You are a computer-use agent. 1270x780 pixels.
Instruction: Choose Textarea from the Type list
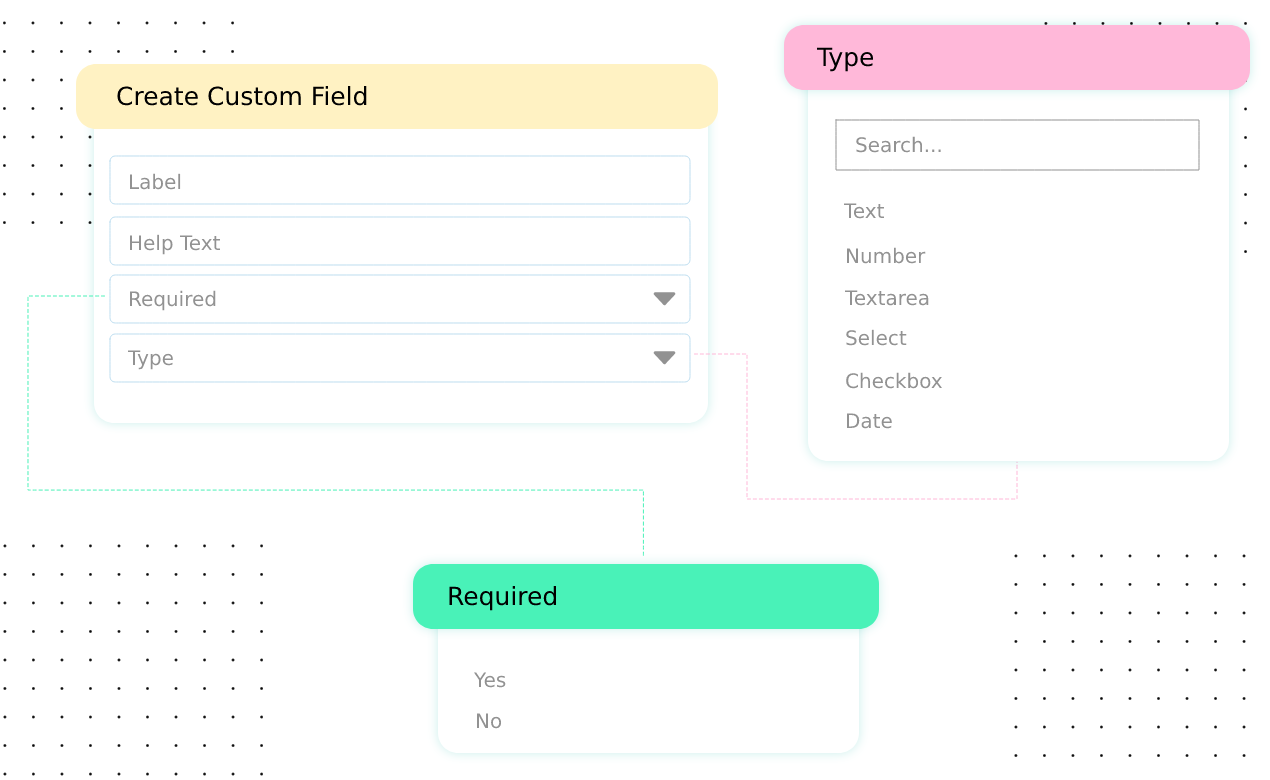887,298
